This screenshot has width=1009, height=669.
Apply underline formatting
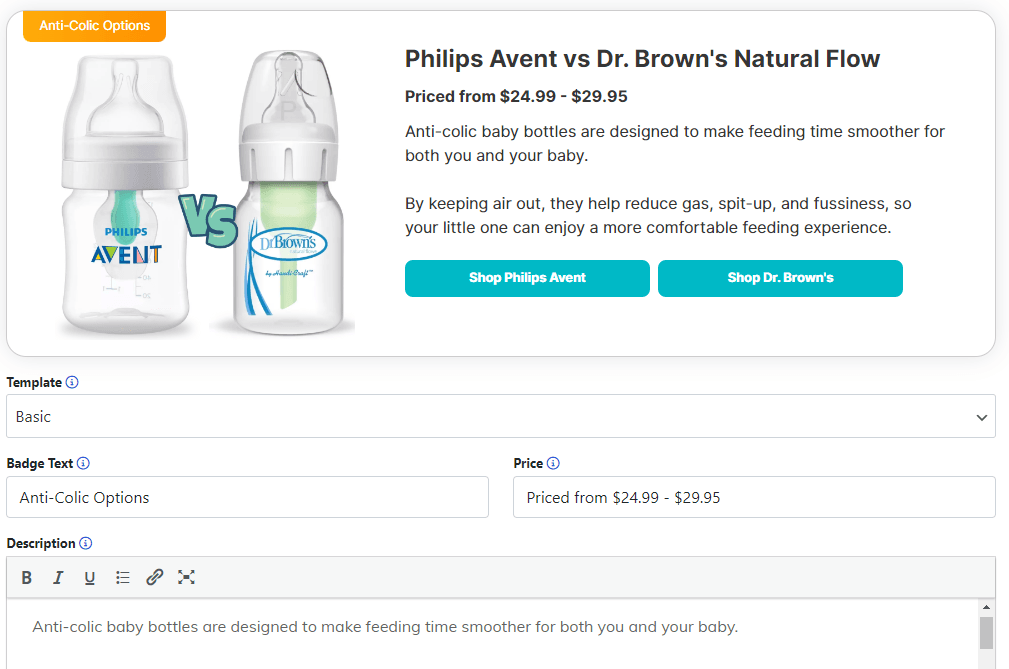tap(90, 577)
